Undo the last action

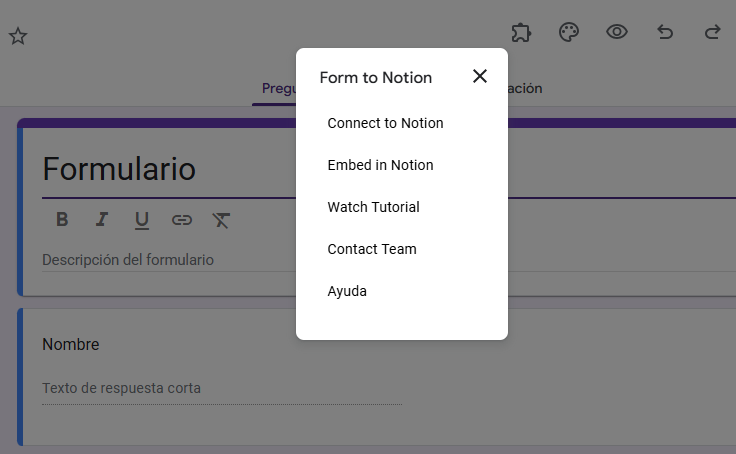point(665,32)
